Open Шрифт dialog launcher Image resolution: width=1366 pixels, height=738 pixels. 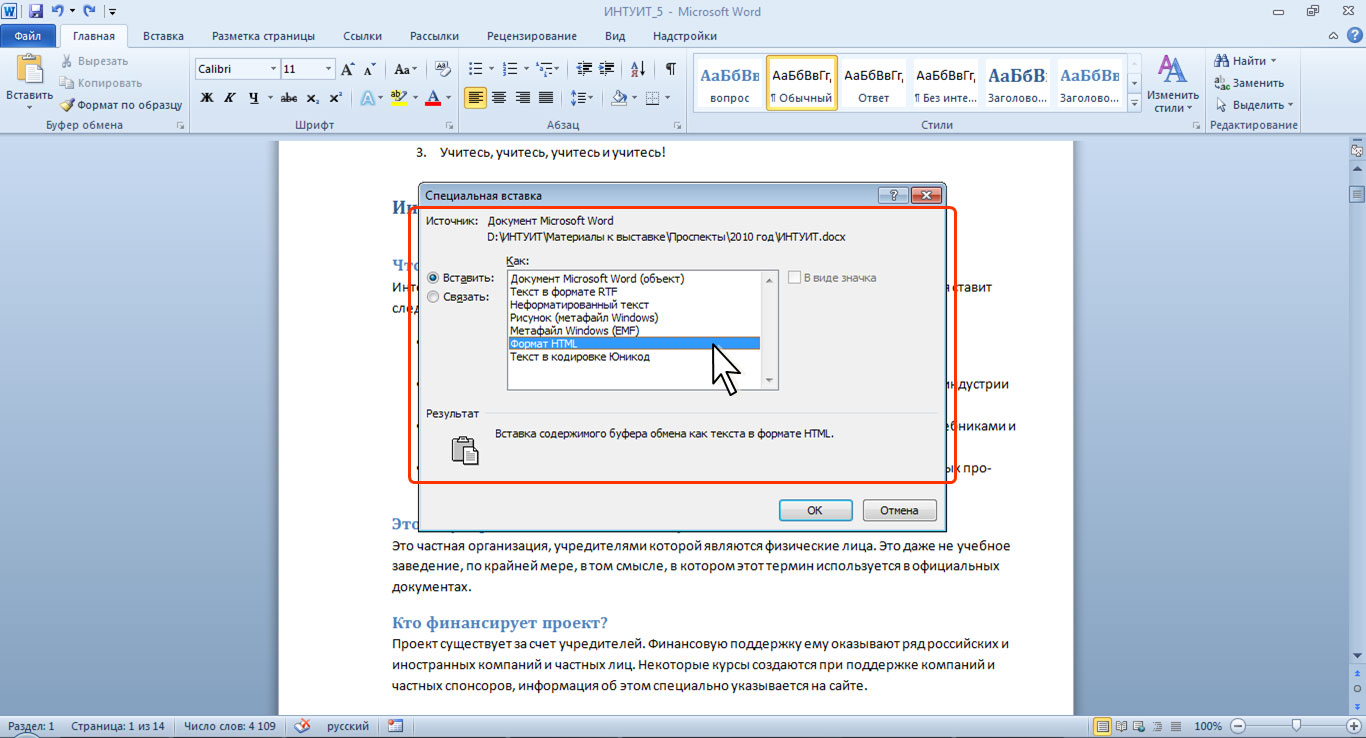click(x=449, y=126)
